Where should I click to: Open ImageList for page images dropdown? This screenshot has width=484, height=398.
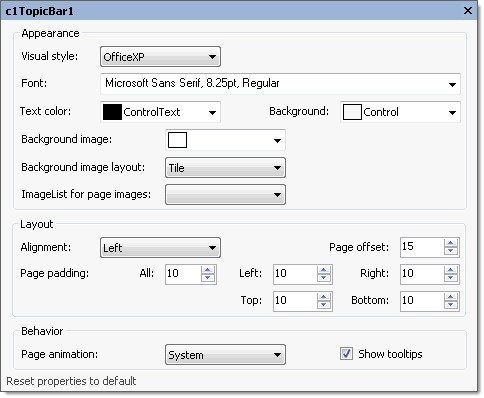click(x=225, y=195)
